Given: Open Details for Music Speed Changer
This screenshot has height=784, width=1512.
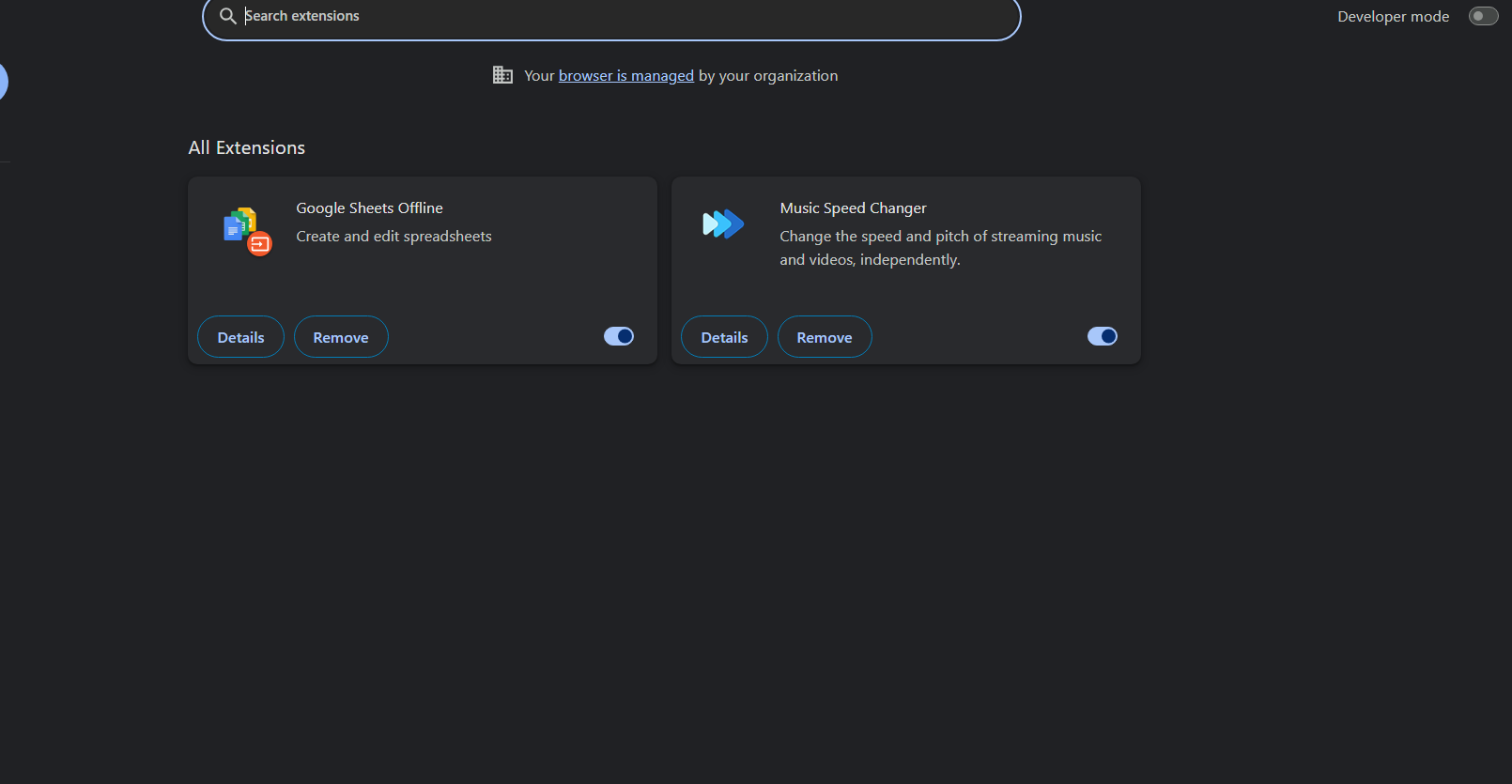Looking at the screenshot, I should pyautogui.click(x=724, y=337).
